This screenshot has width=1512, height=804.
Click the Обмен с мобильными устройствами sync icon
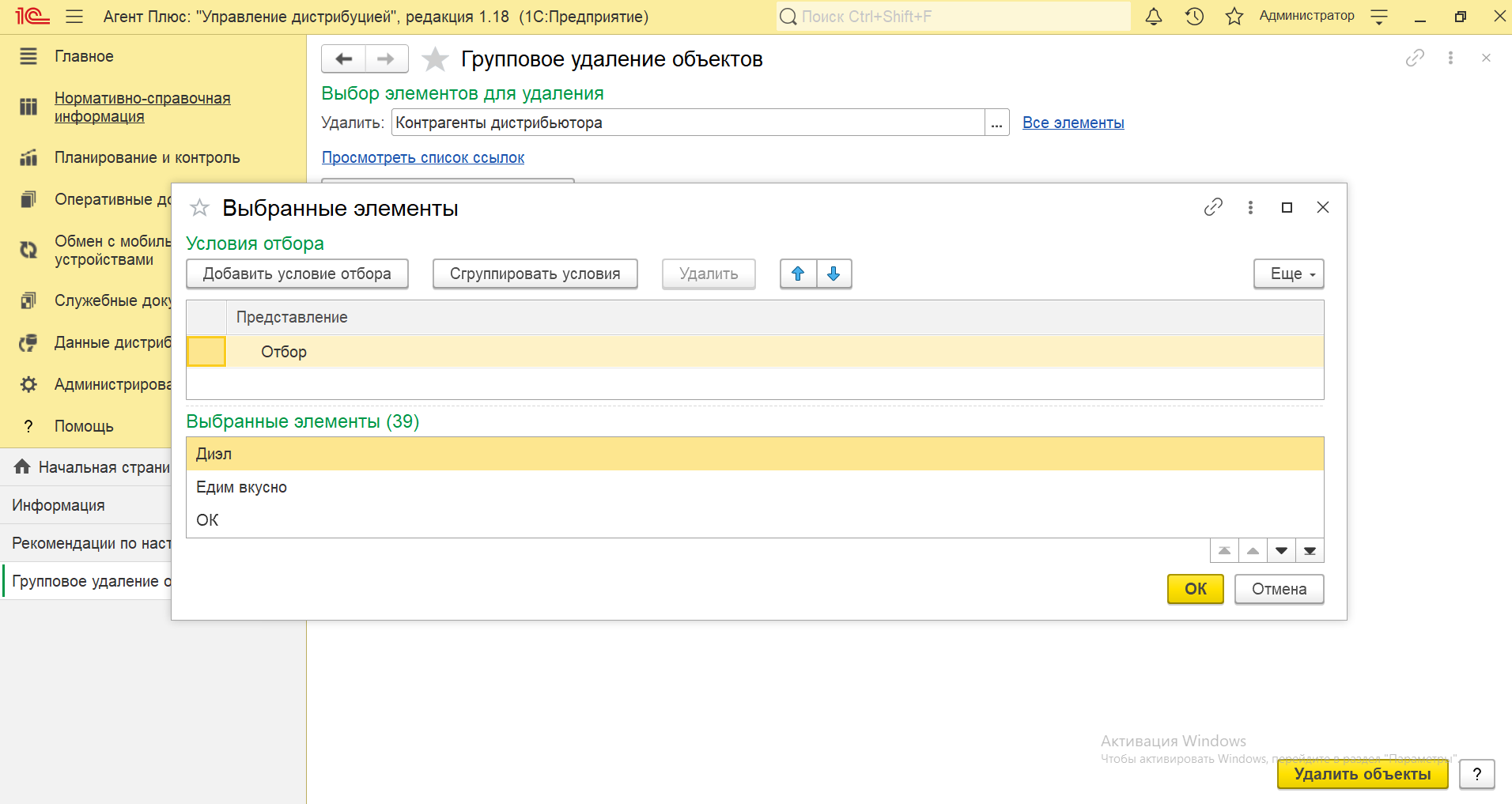coord(28,250)
